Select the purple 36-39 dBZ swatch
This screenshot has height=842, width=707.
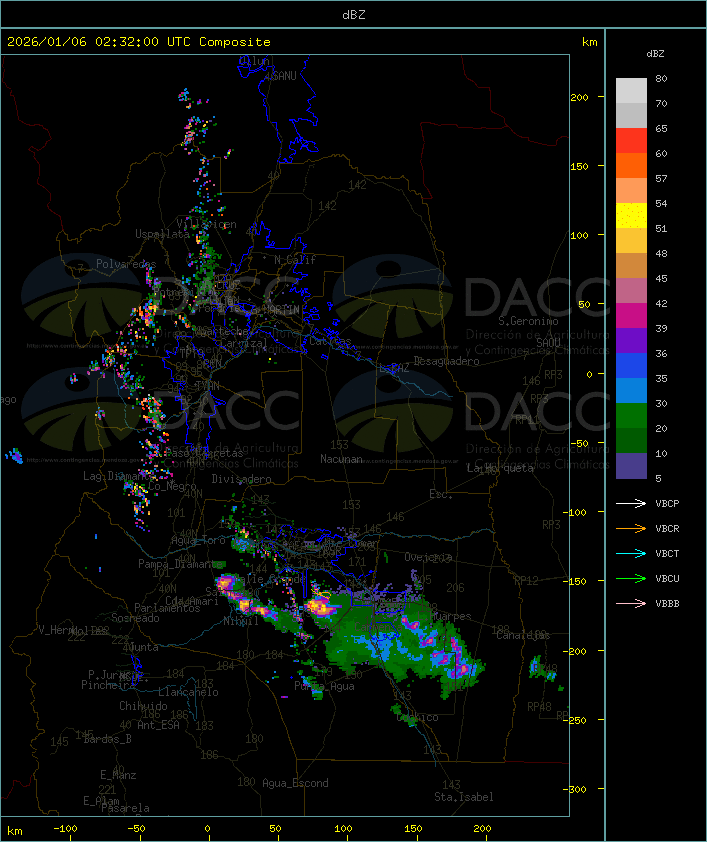[631, 340]
